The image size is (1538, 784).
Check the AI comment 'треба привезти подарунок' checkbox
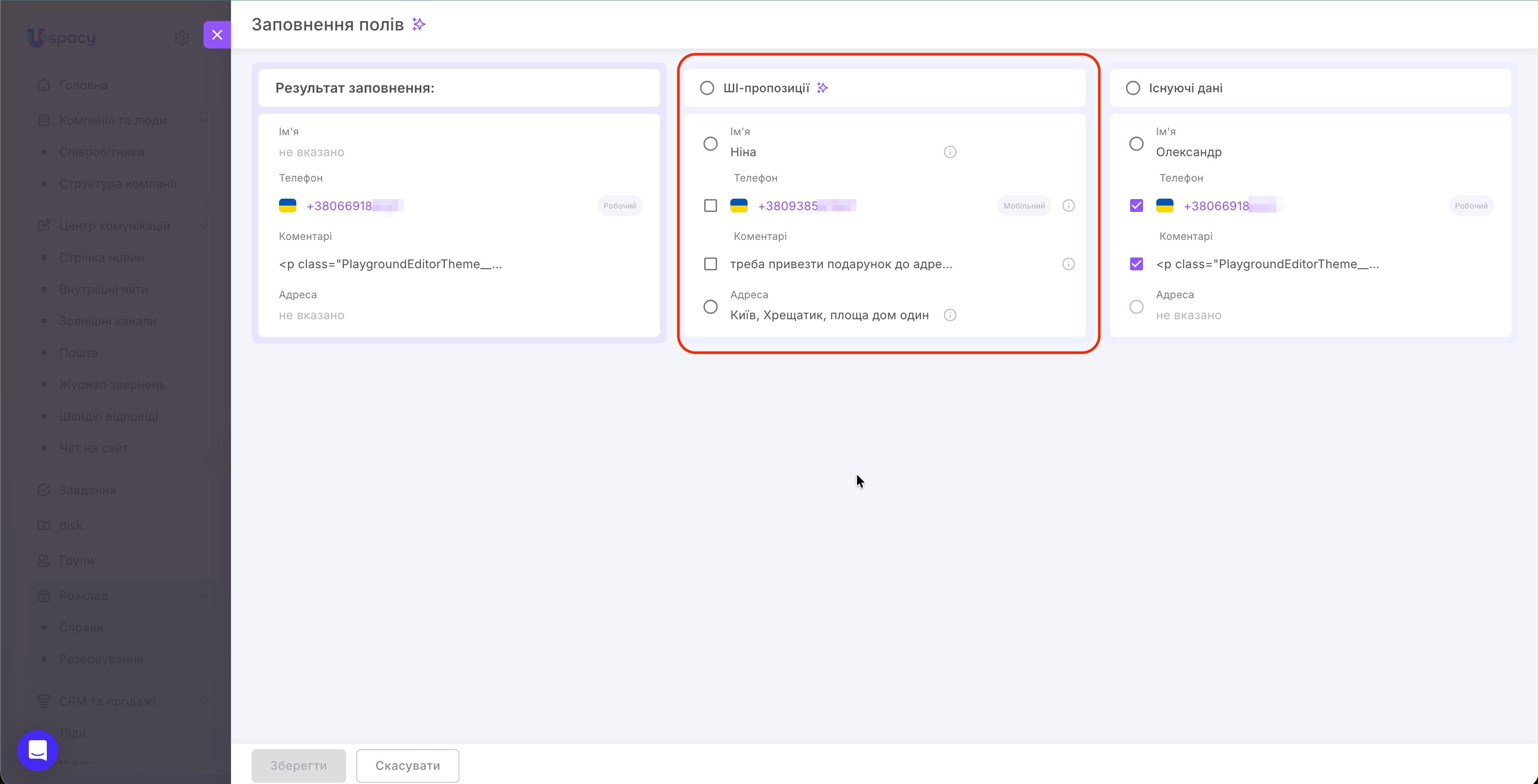coord(711,264)
